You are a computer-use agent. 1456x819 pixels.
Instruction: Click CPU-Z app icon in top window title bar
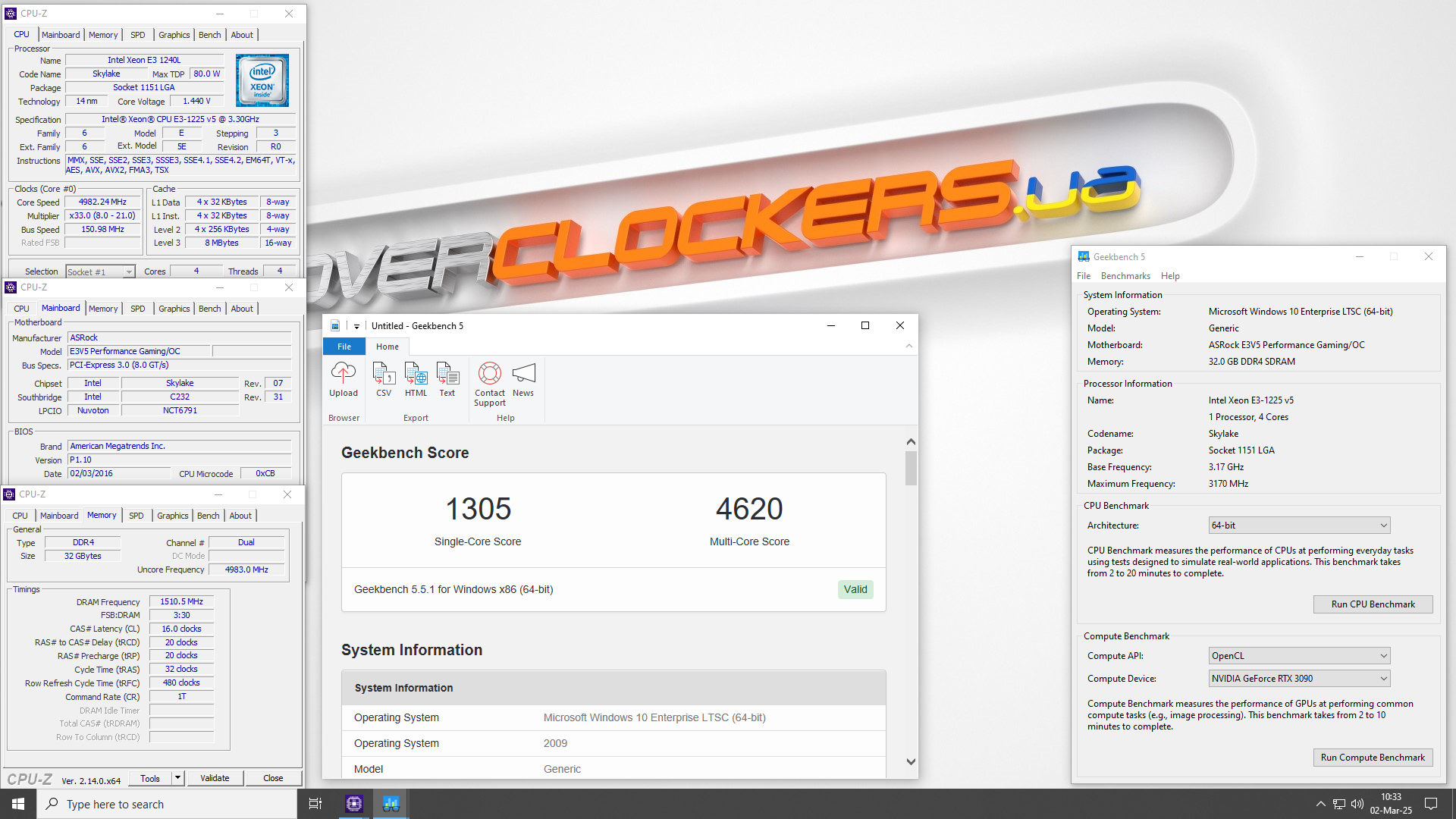tap(11, 14)
